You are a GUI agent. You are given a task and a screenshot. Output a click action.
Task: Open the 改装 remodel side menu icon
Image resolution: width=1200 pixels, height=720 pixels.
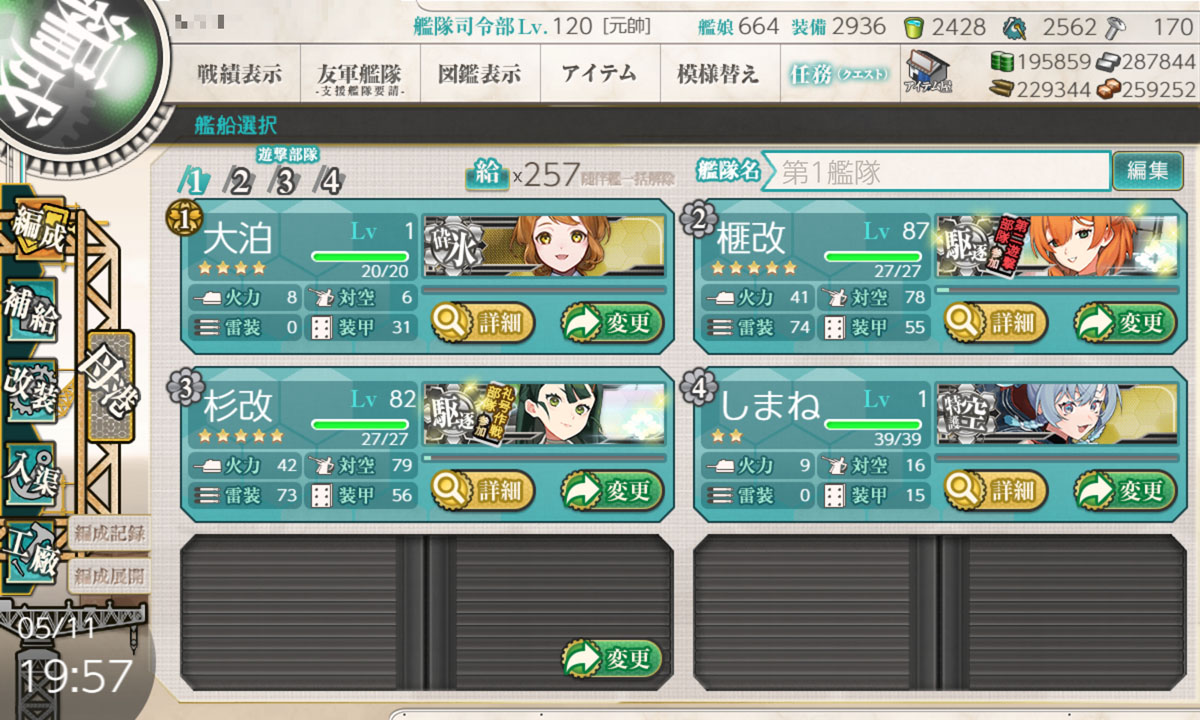tap(32, 388)
